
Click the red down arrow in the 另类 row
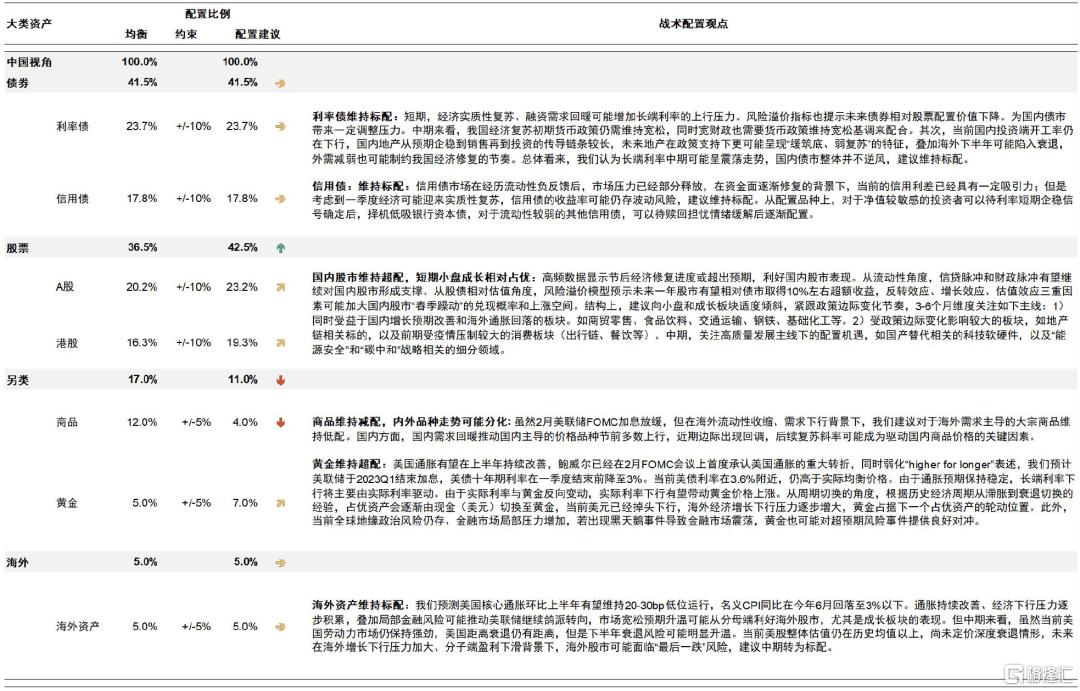pyautogui.click(x=280, y=380)
